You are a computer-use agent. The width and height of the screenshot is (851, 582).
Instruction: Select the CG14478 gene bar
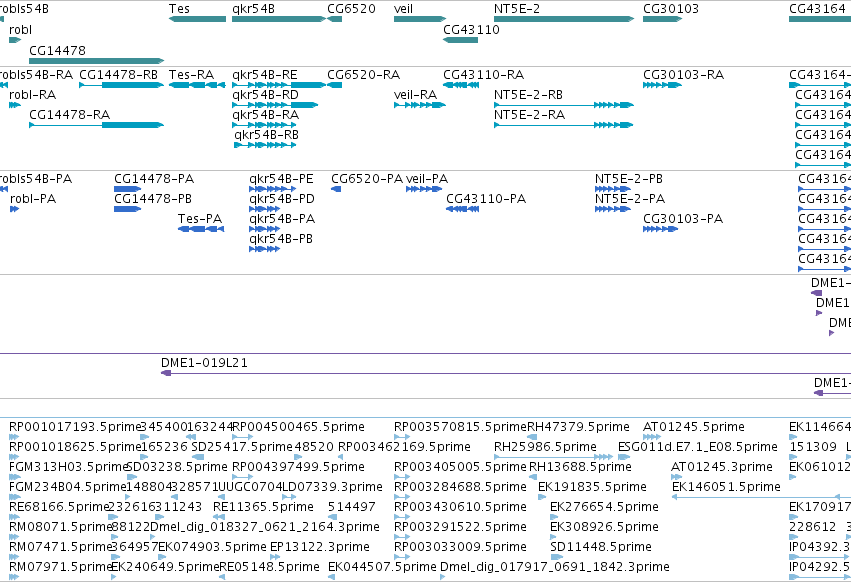(x=96, y=61)
